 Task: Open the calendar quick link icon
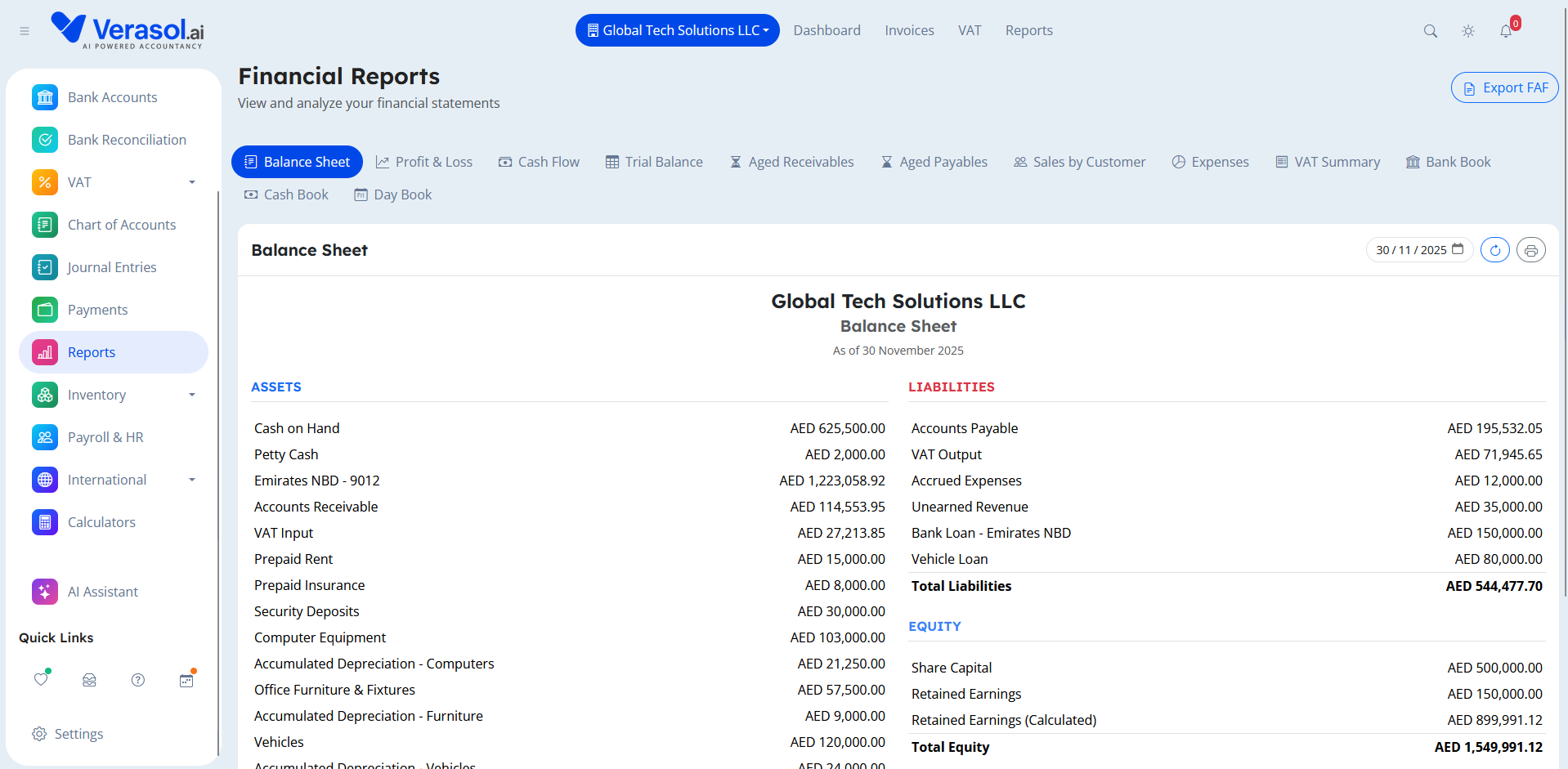point(186,680)
